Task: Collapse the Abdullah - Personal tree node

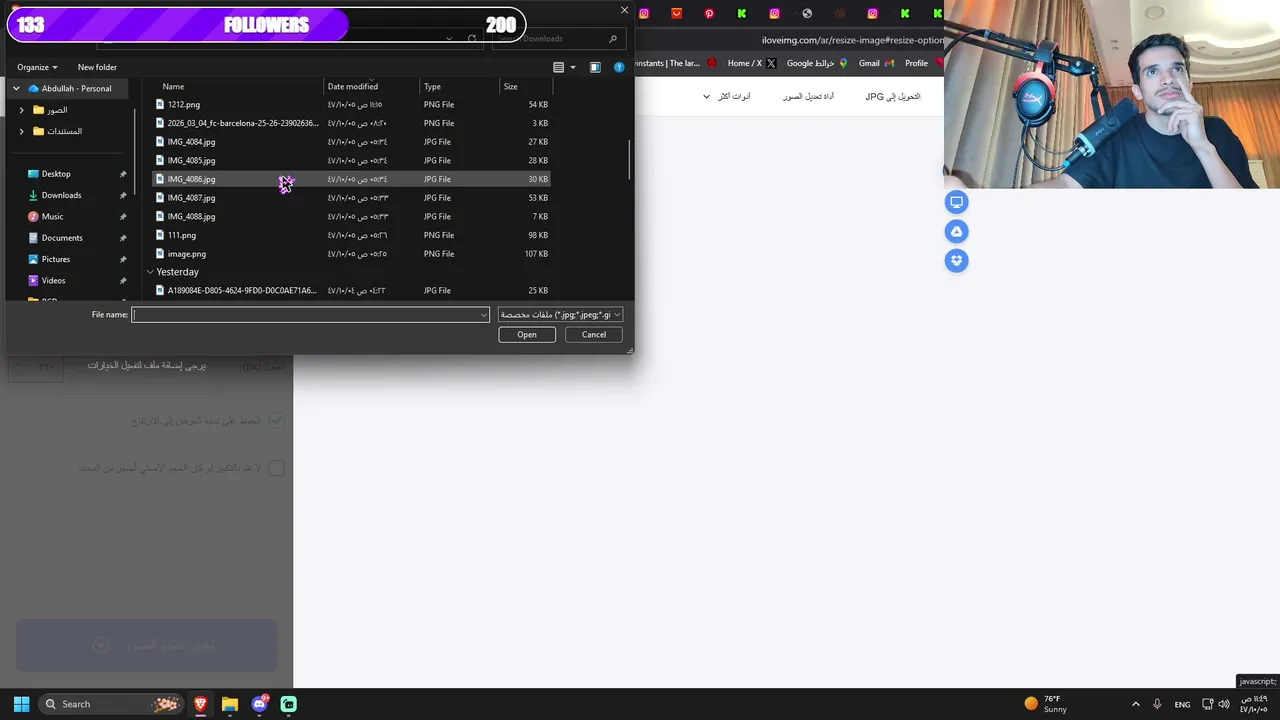Action: pyautogui.click(x=16, y=88)
